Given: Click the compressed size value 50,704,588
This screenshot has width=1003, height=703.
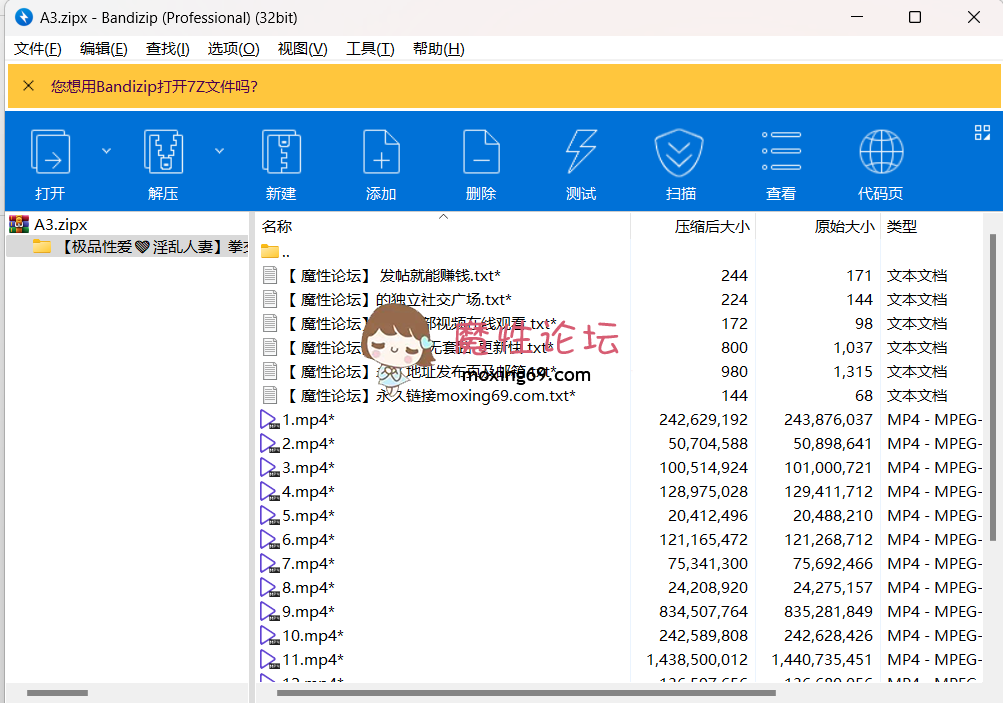Looking at the screenshot, I should [x=708, y=443].
